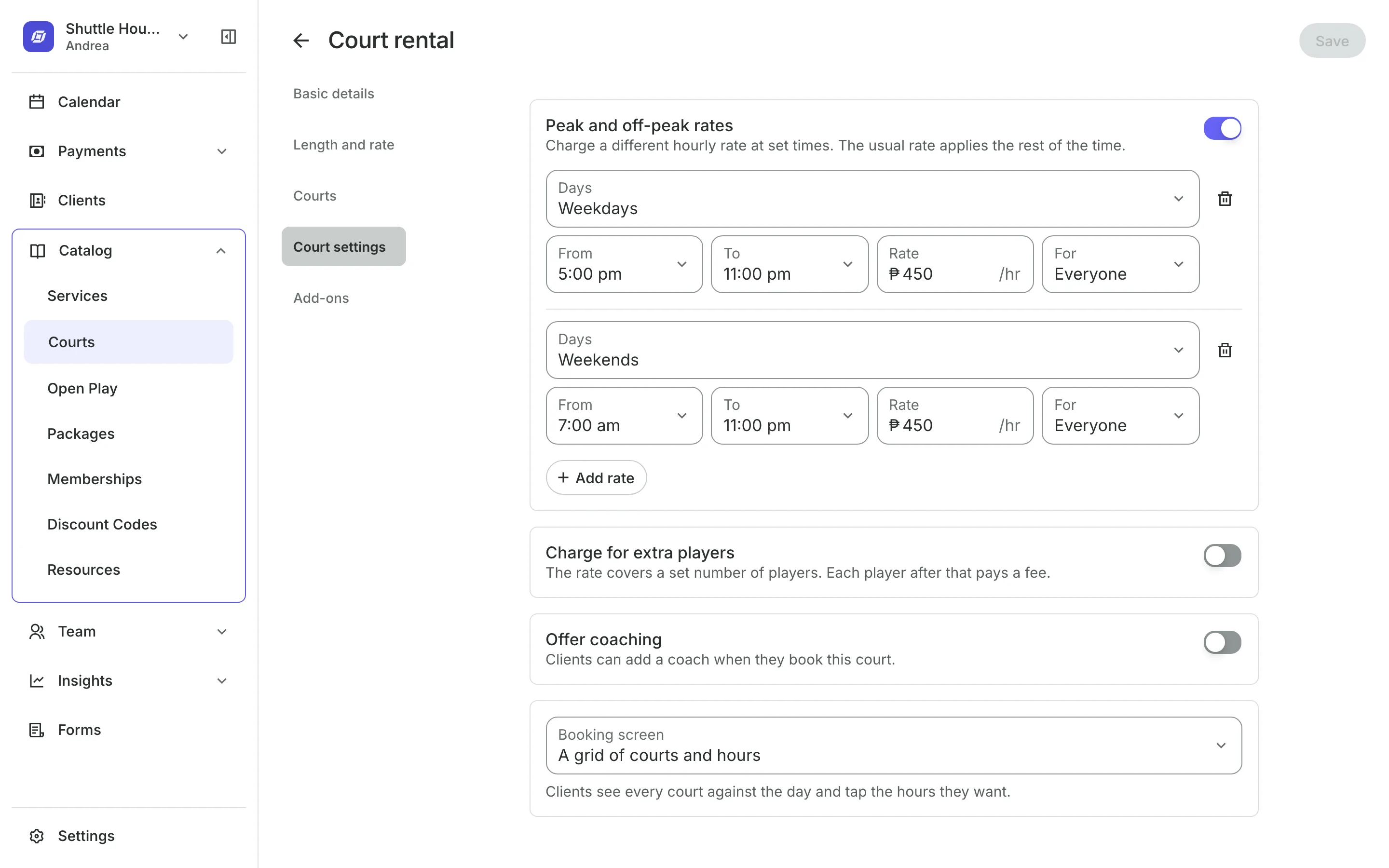Turn off Peak and off-peak rates toggle
The width and height of the screenshot is (1389, 868).
click(1222, 129)
